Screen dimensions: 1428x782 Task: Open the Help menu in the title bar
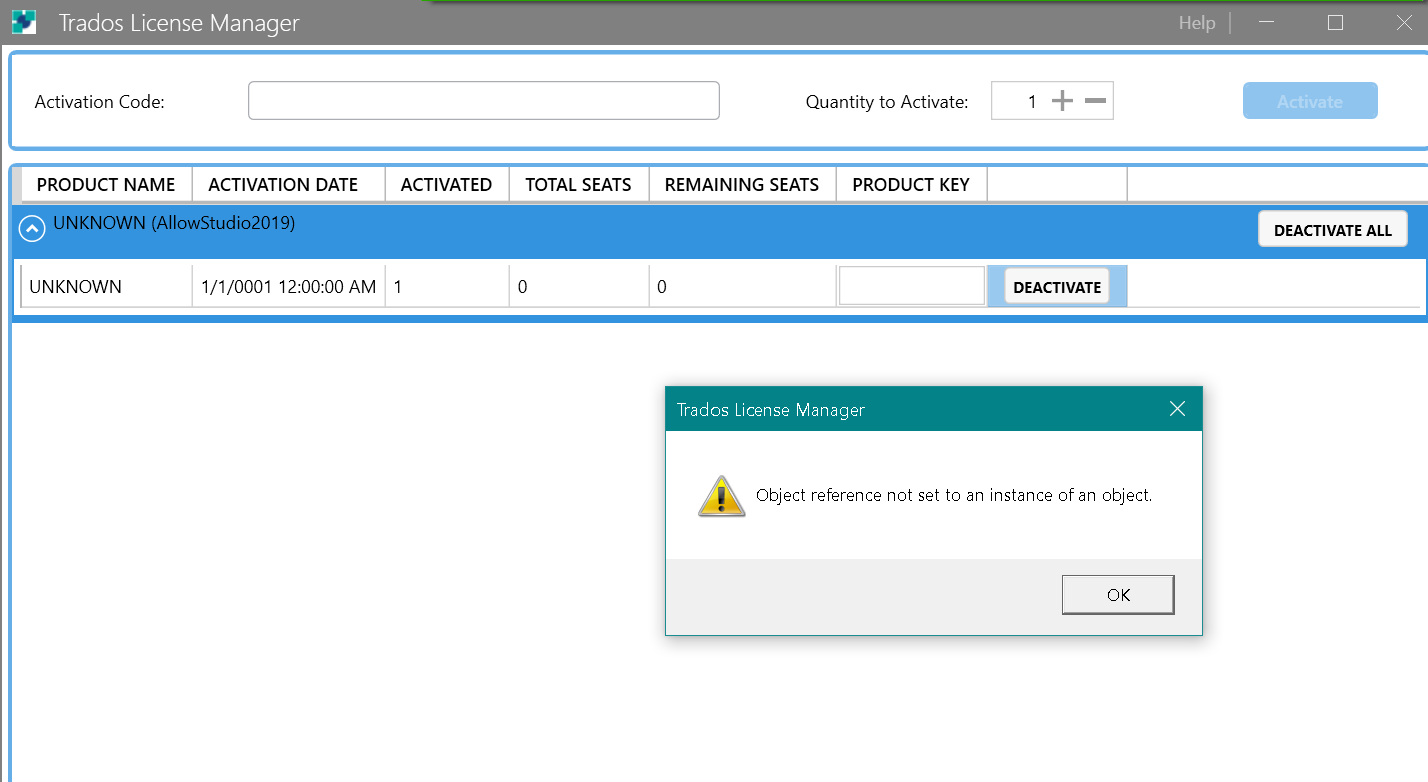[1197, 23]
